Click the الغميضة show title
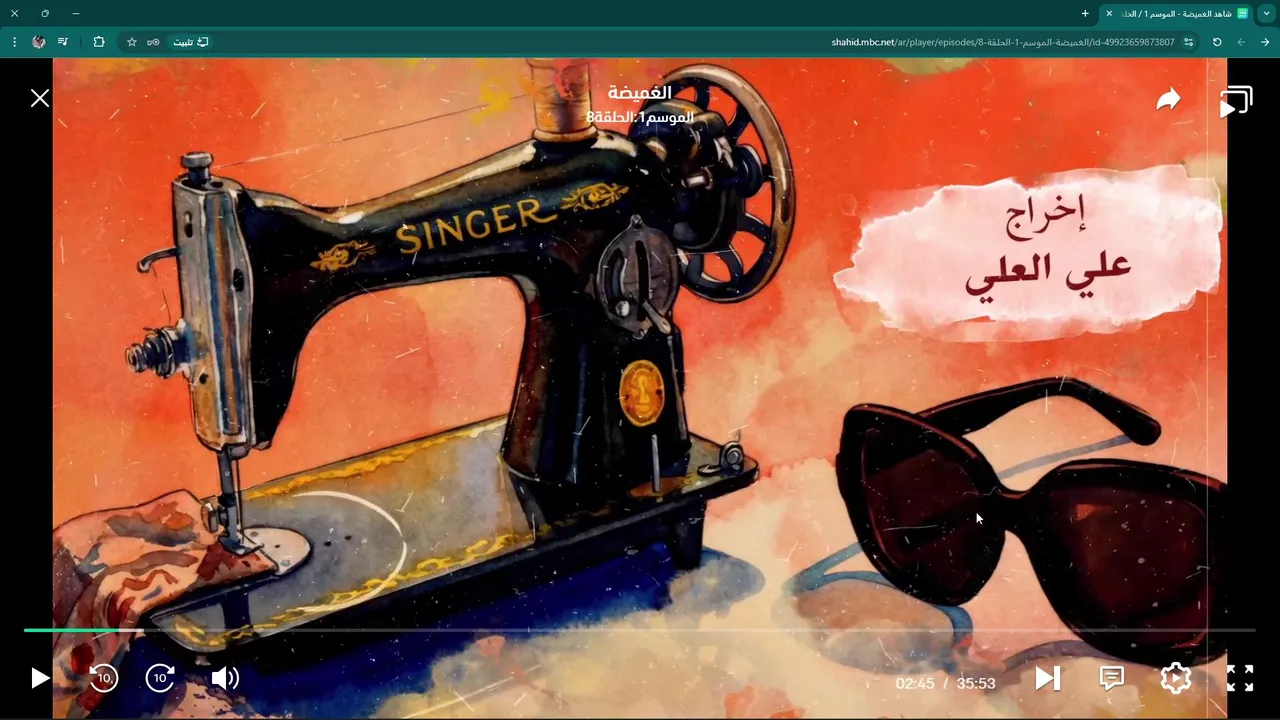Screen dimensions: 1280x720 tap(640, 93)
